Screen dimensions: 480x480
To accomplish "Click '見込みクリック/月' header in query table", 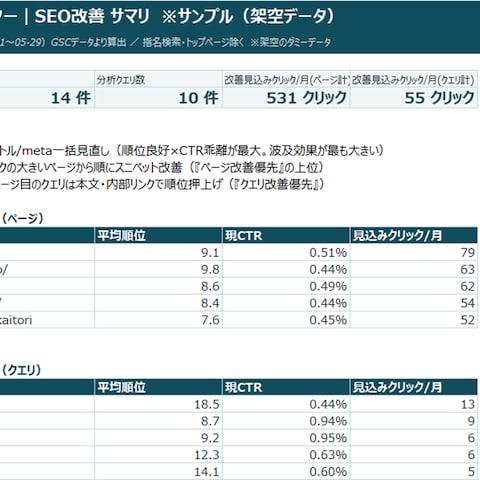I will [x=414, y=387].
